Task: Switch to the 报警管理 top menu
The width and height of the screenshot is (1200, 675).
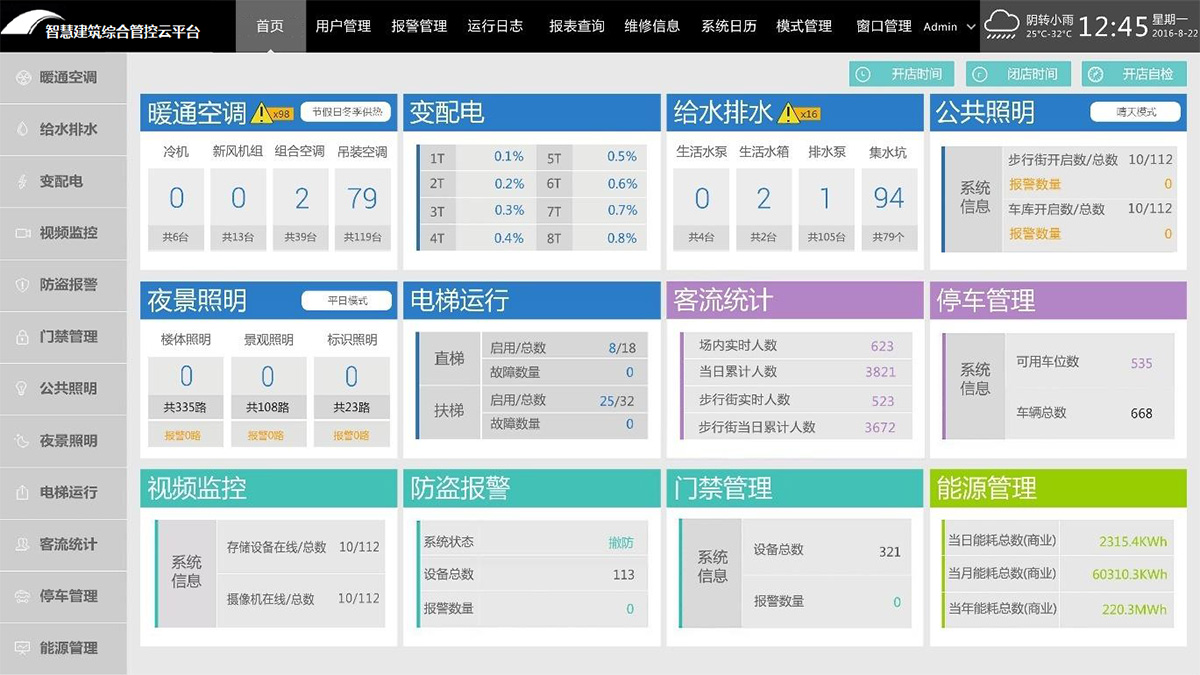Action: pyautogui.click(x=419, y=26)
